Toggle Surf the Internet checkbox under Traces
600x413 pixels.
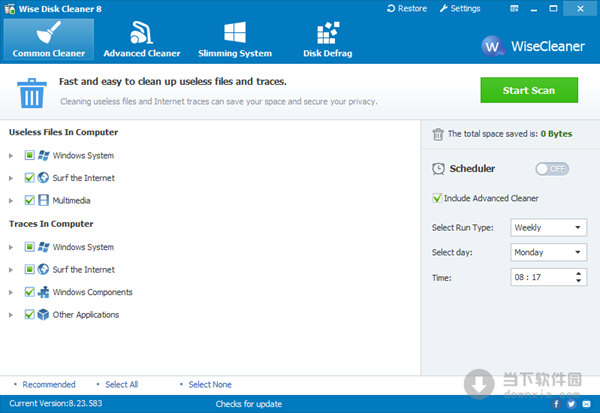coord(29,269)
